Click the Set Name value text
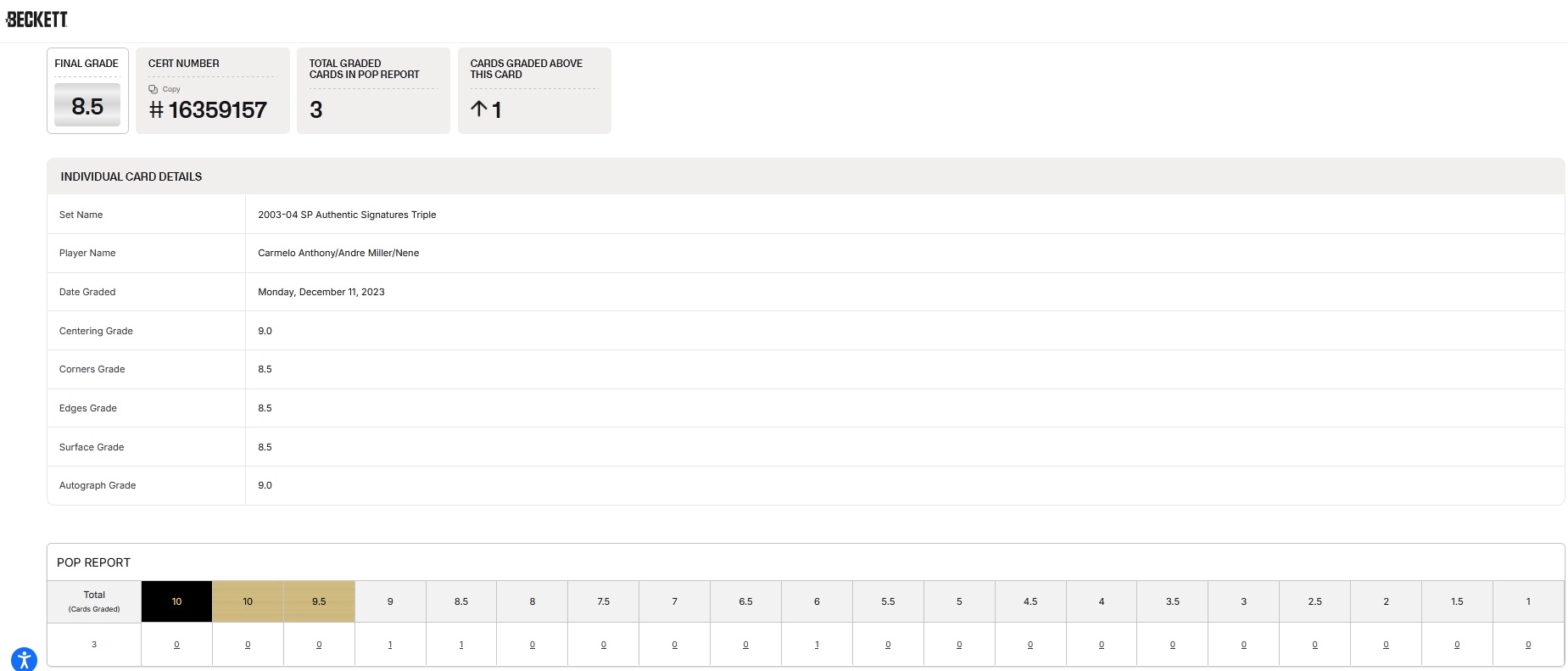1568x671 pixels. (347, 215)
